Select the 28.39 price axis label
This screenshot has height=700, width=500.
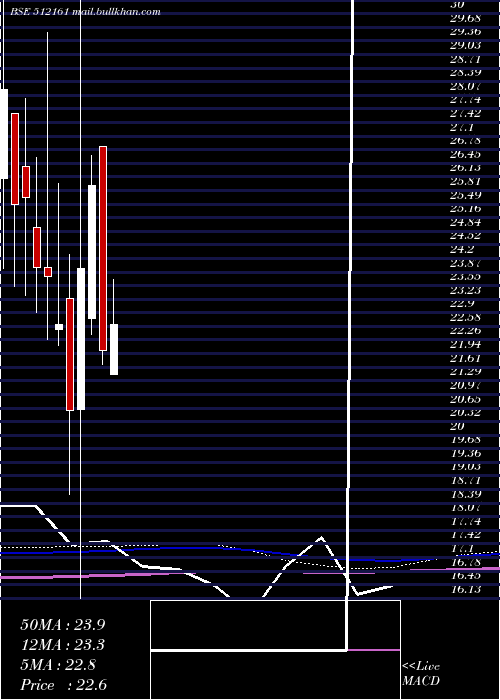tap(466, 72)
